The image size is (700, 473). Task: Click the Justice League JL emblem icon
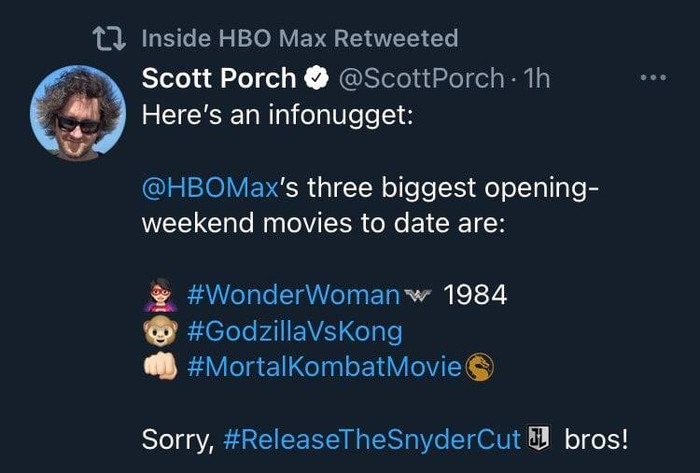click(x=540, y=438)
